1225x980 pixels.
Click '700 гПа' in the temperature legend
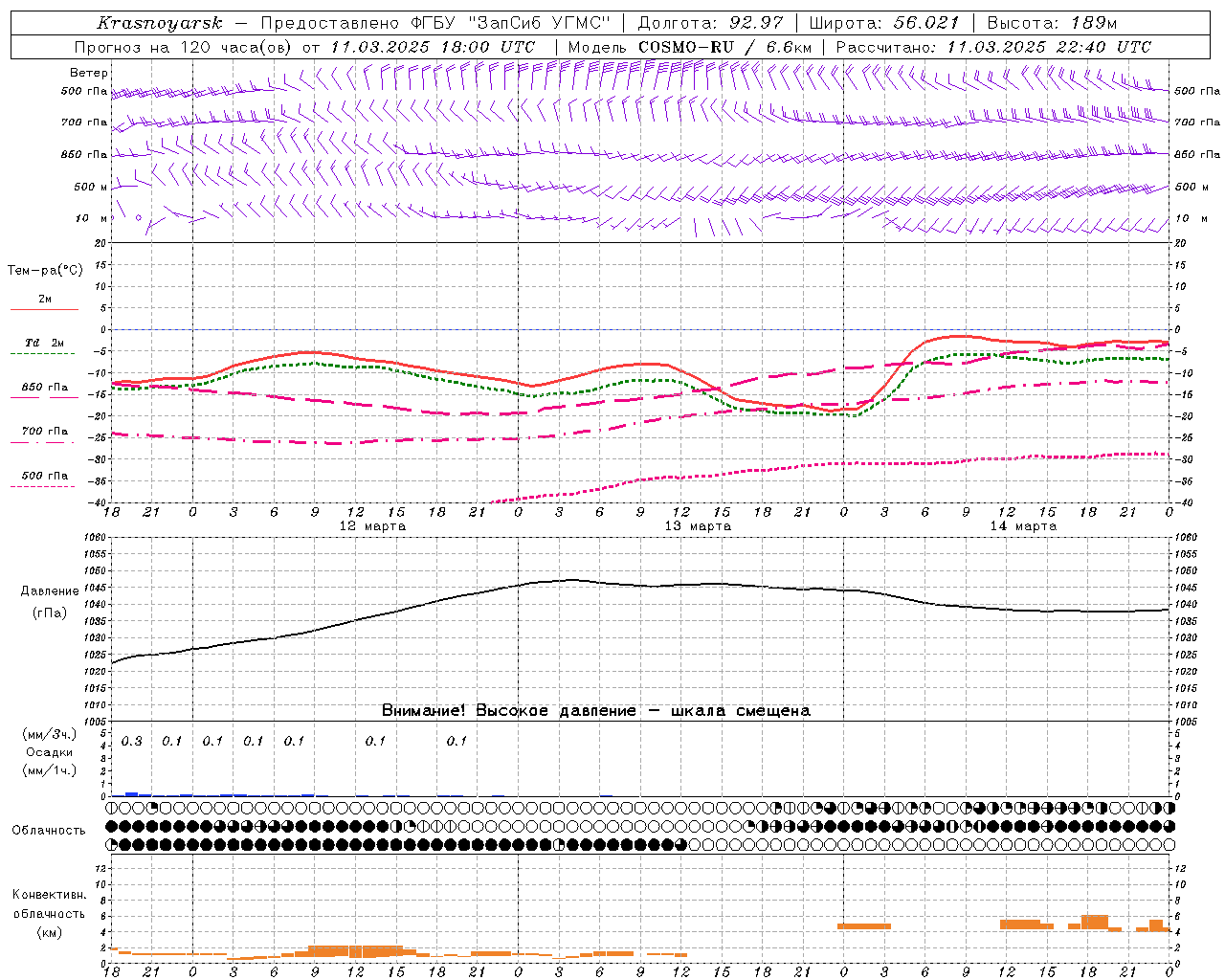click(x=45, y=432)
